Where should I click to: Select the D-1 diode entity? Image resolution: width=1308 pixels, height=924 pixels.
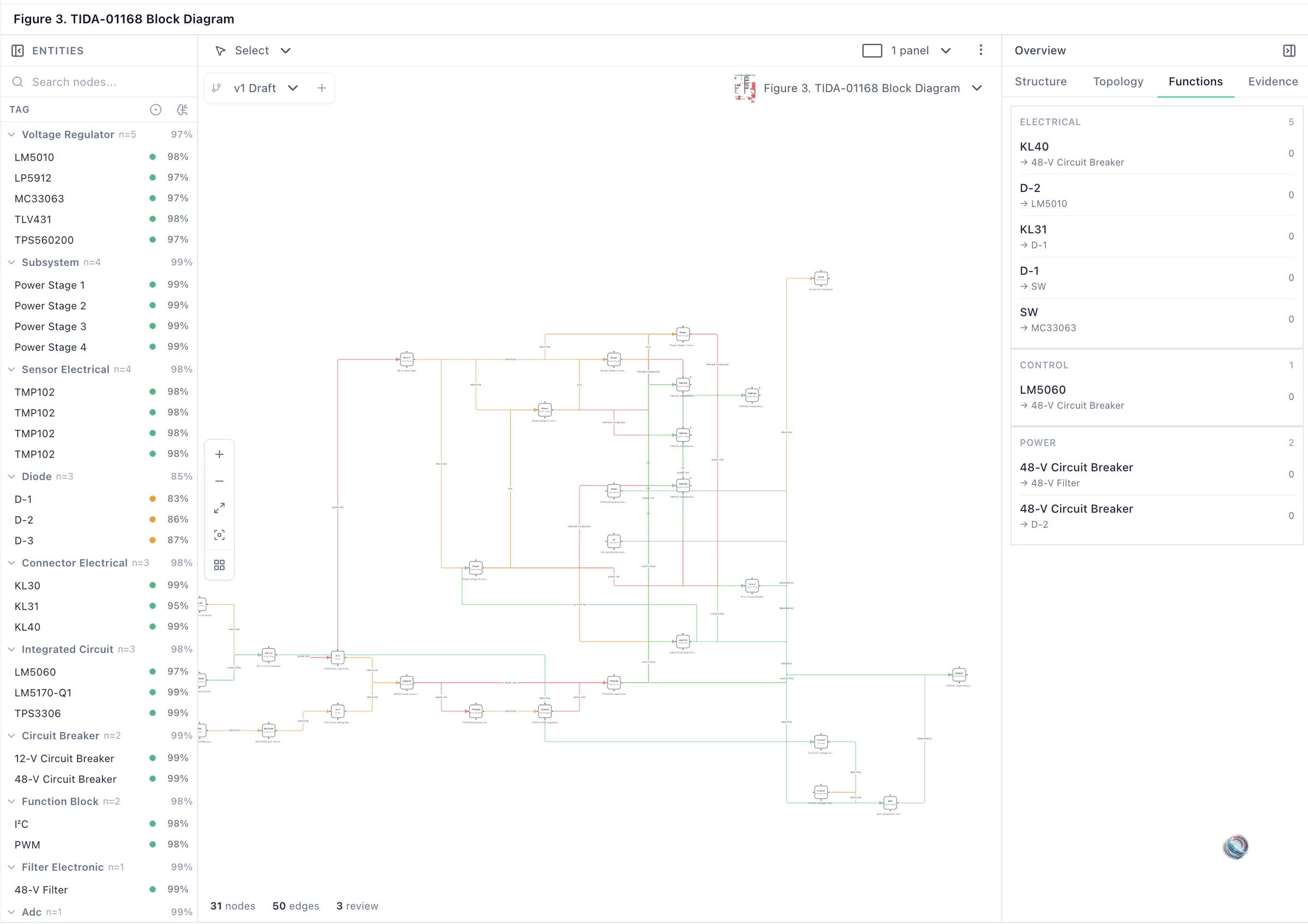click(x=99, y=499)
